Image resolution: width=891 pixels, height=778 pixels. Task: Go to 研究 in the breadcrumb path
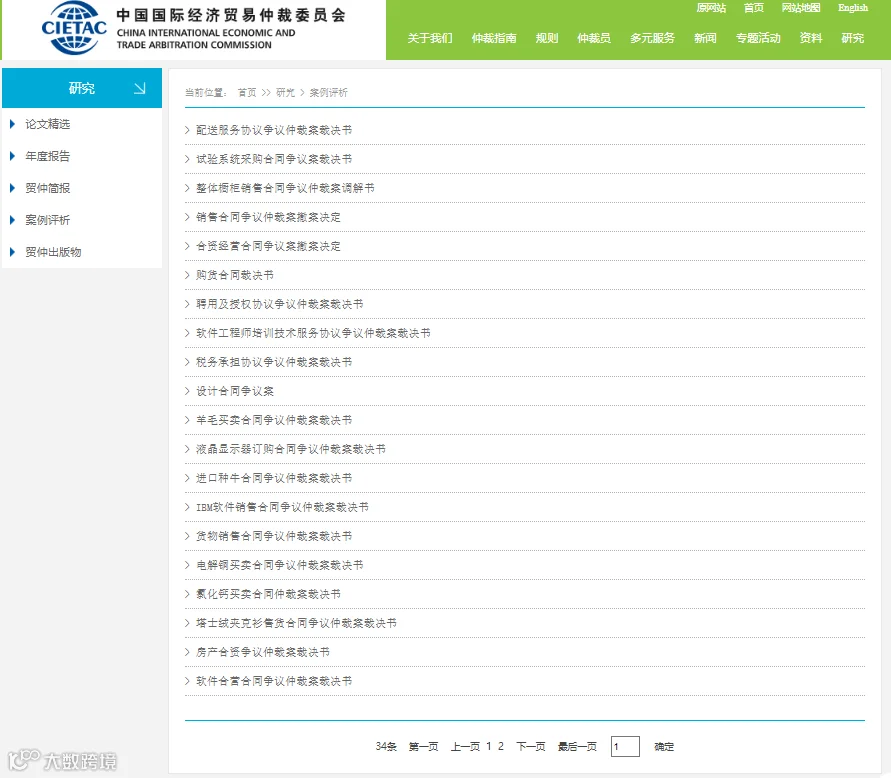285,93
